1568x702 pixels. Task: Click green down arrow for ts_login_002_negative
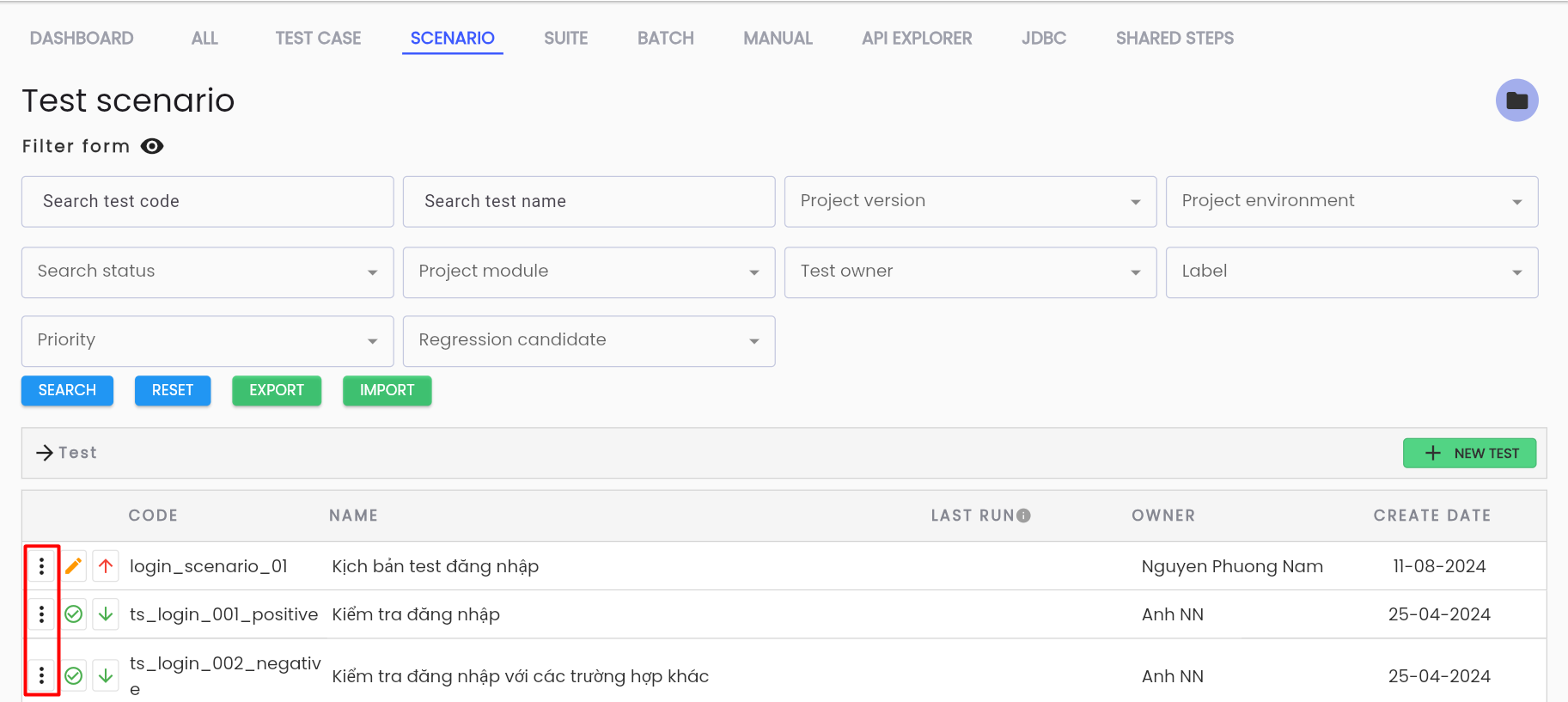[106, 675]
